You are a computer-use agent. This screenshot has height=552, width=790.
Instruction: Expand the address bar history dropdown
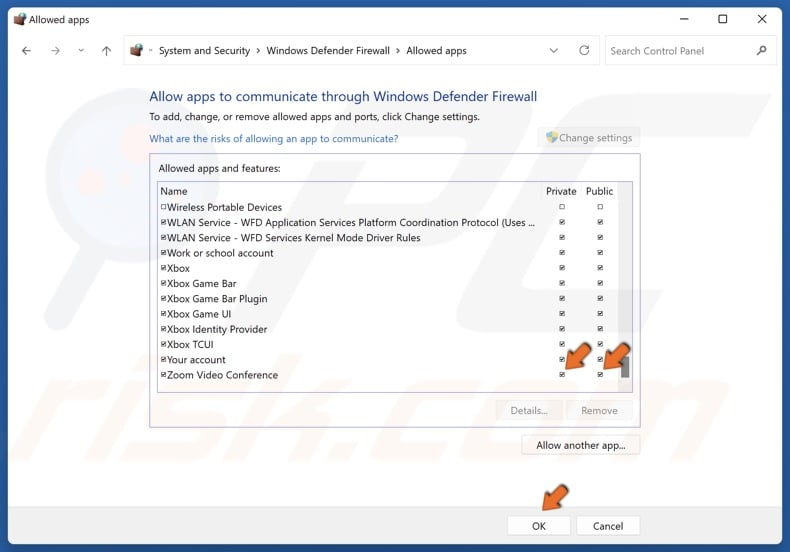(554, 50)
